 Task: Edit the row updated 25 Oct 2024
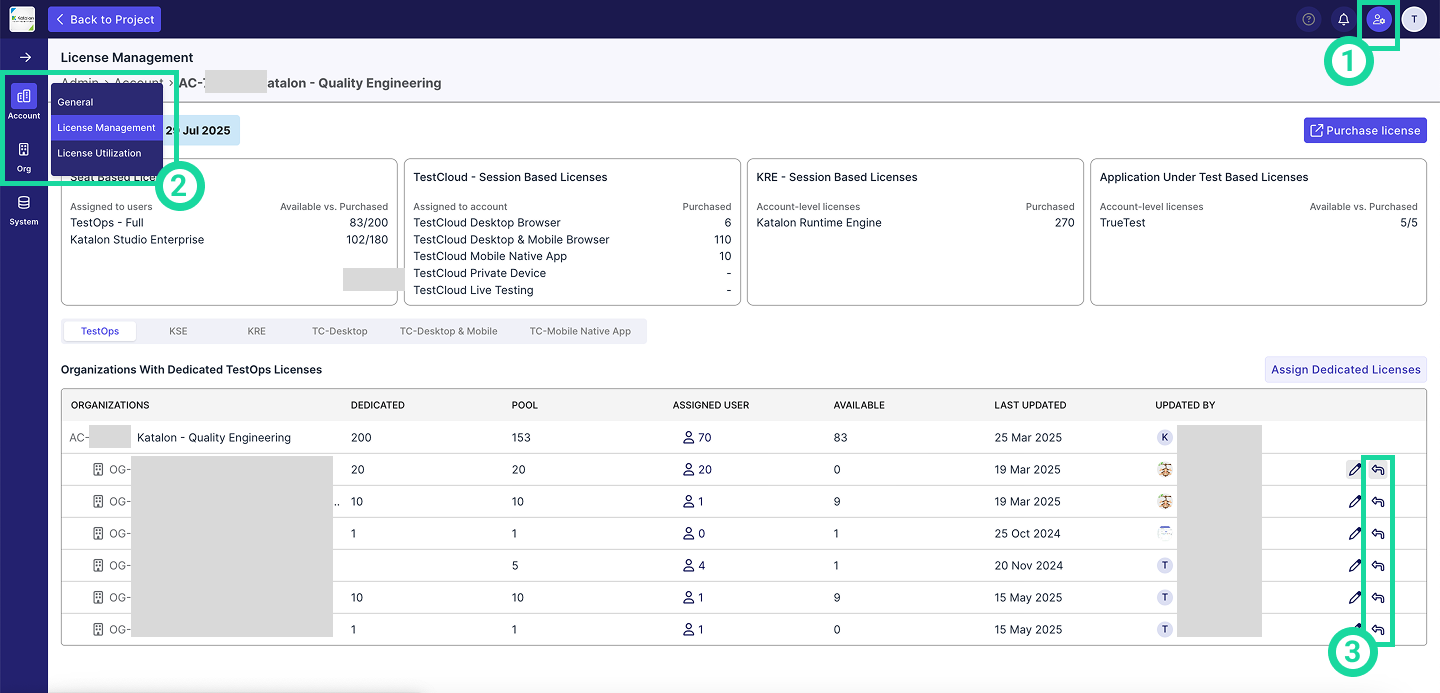[x=1355, y=533]
